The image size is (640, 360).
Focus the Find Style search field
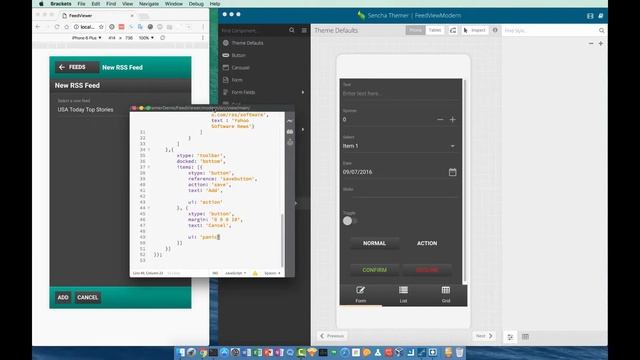click(x=549, y=31)
